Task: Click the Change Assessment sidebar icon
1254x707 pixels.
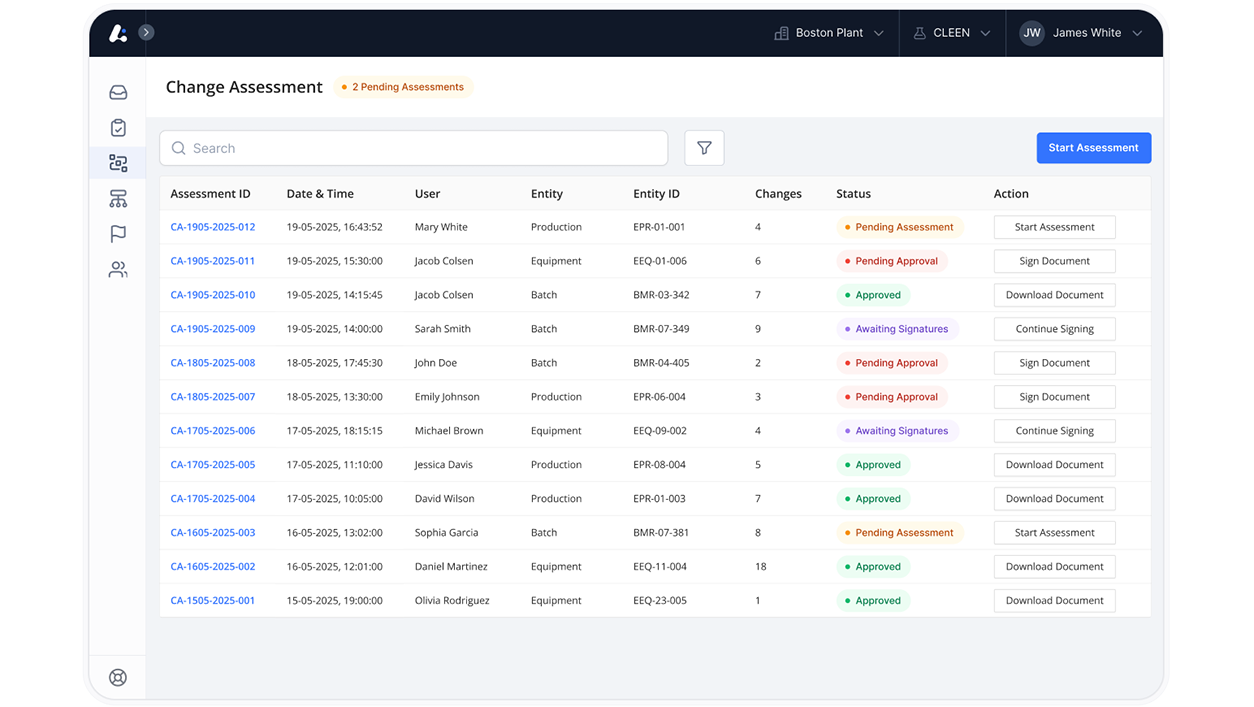Action: click(x=117, y=162)
